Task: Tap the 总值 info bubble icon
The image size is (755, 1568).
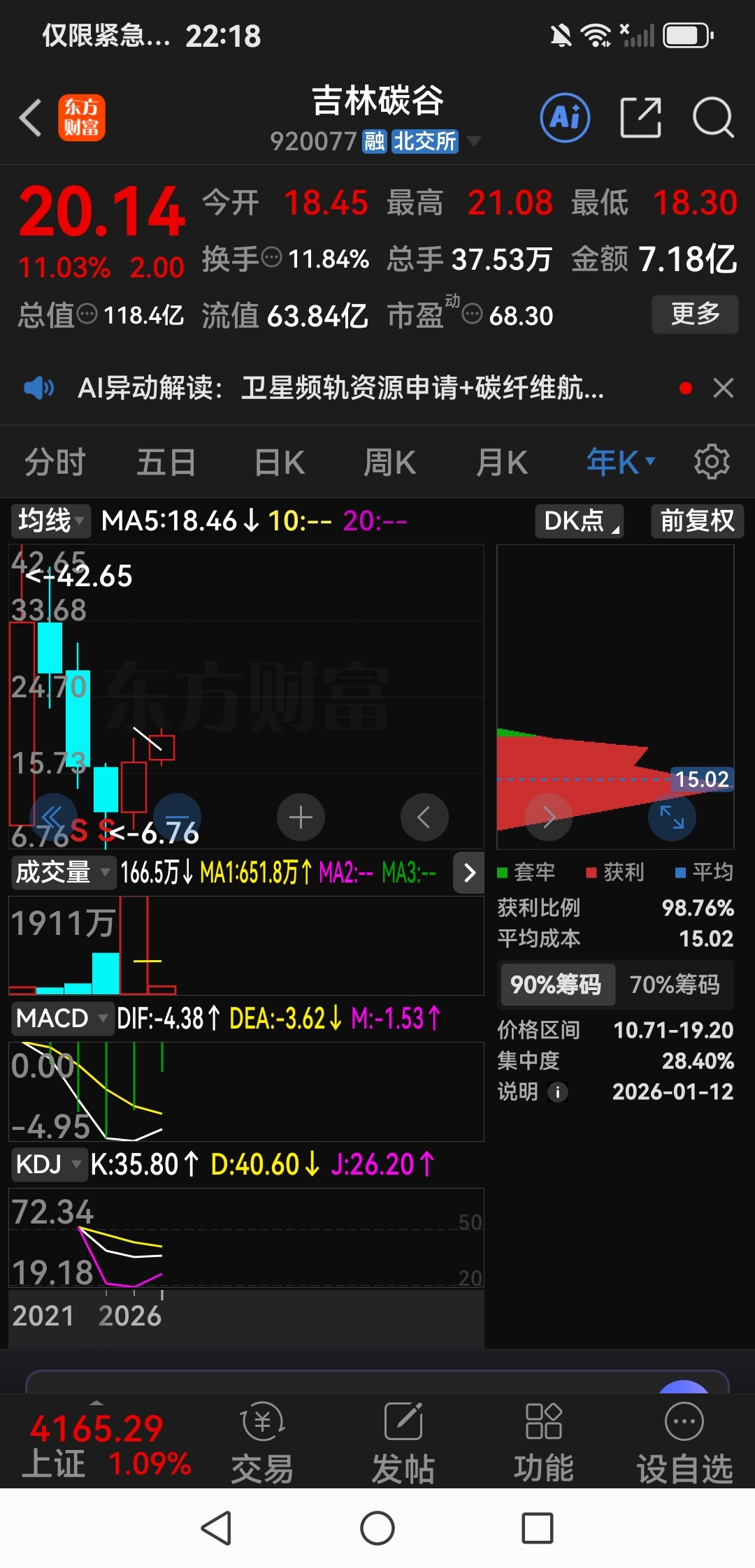Action: 87,314
